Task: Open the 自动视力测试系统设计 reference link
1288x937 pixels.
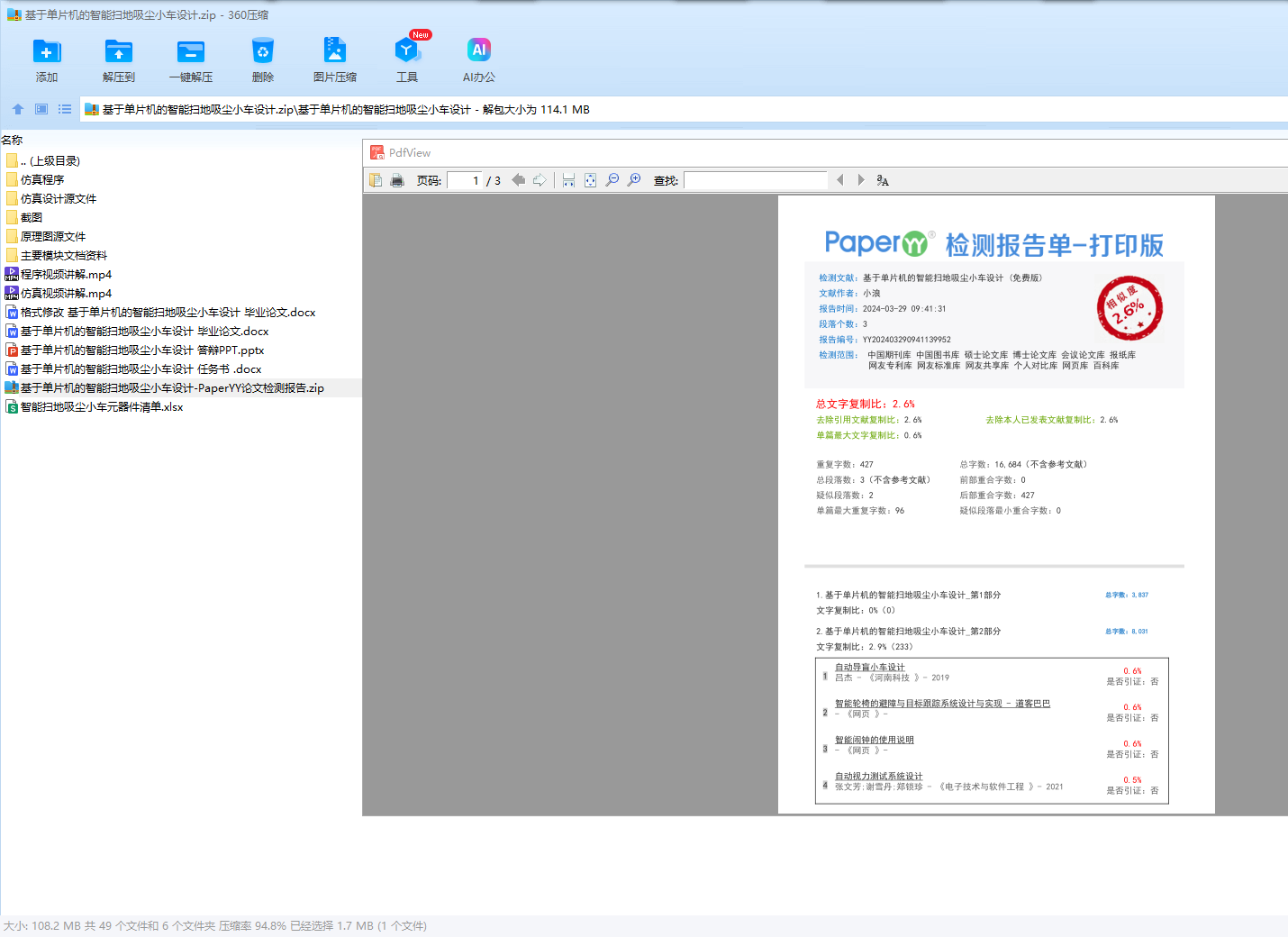Action: 879,776
